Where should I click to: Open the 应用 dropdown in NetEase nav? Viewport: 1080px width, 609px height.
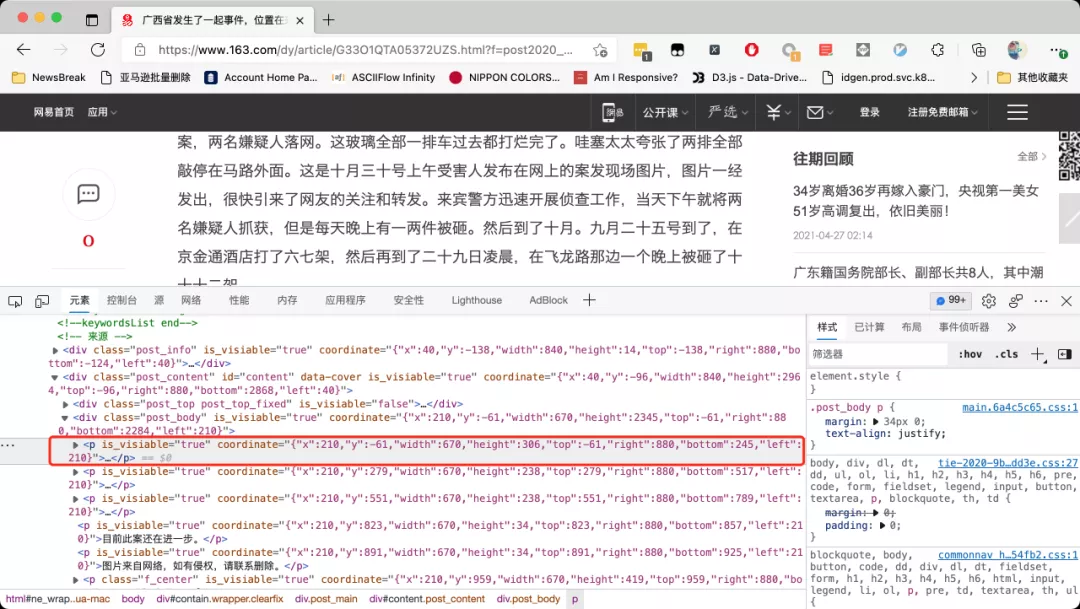(x=102, y=112)
